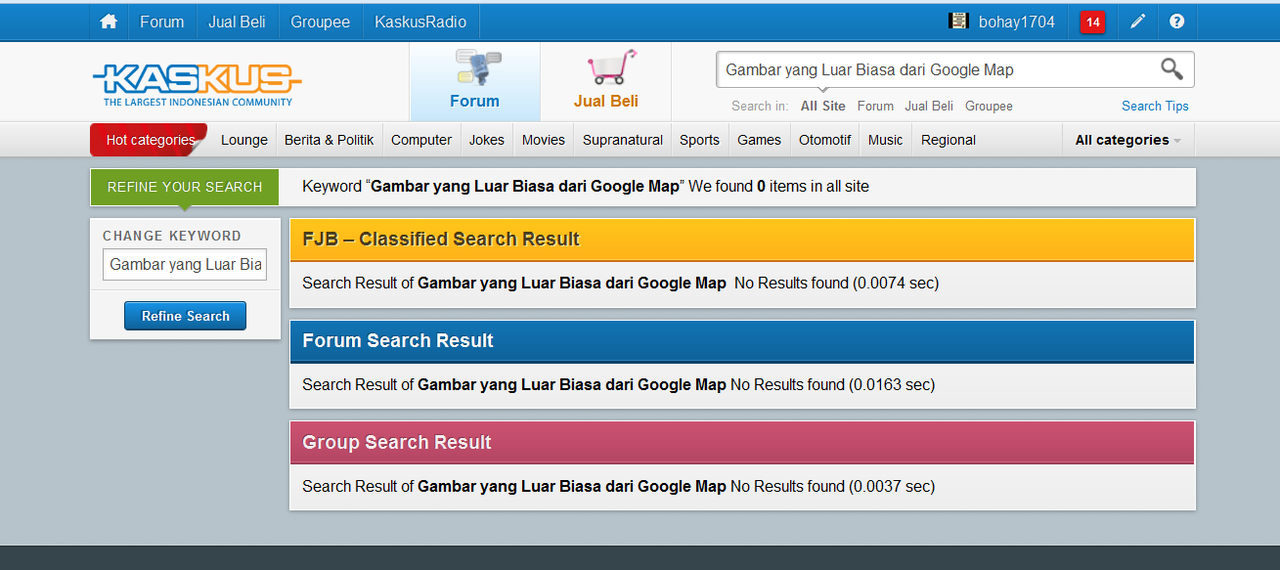Click 'No Results found (0.0037 sec)' text
1280x570 pixels.
tap(832, 486)
